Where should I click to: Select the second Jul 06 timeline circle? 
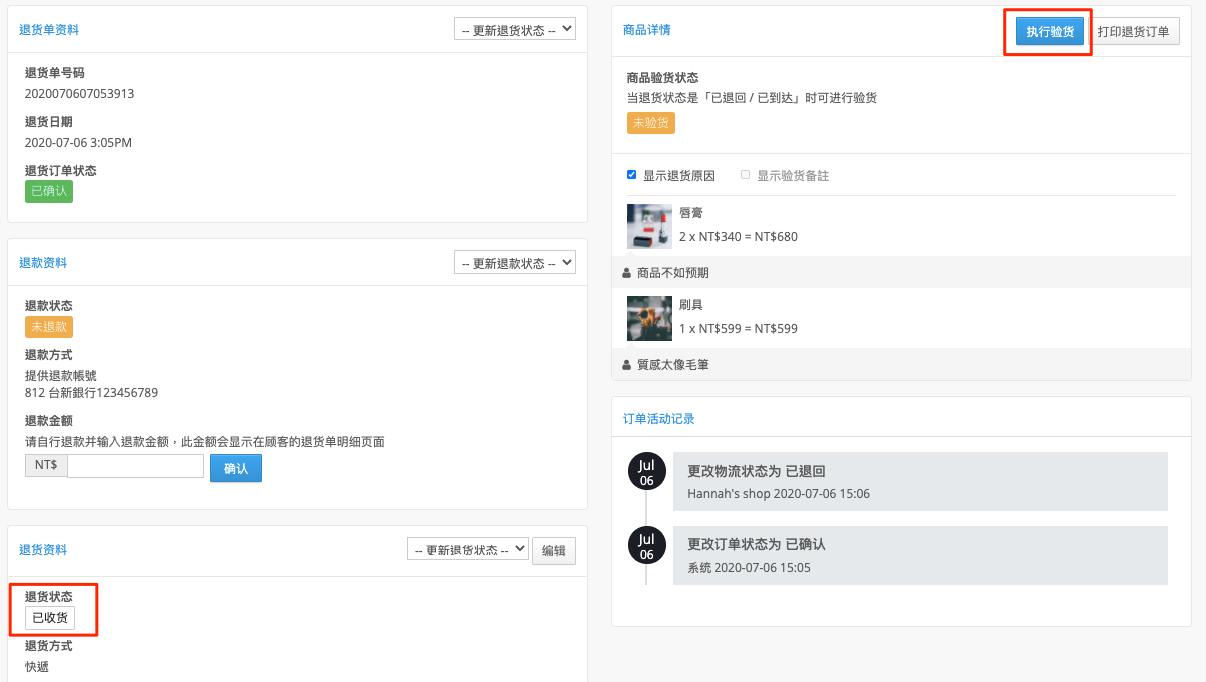click(647, 546)
